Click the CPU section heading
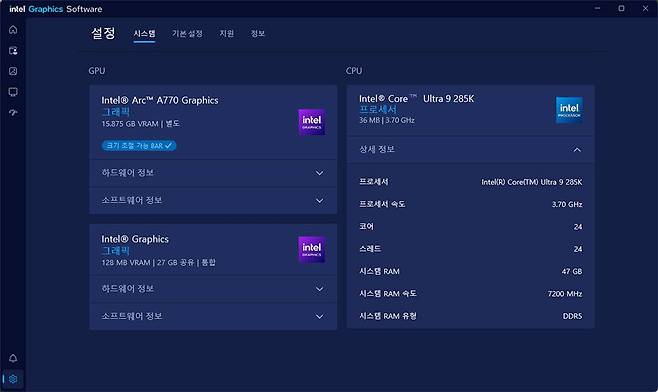658x392 pixels. [354, 71]
